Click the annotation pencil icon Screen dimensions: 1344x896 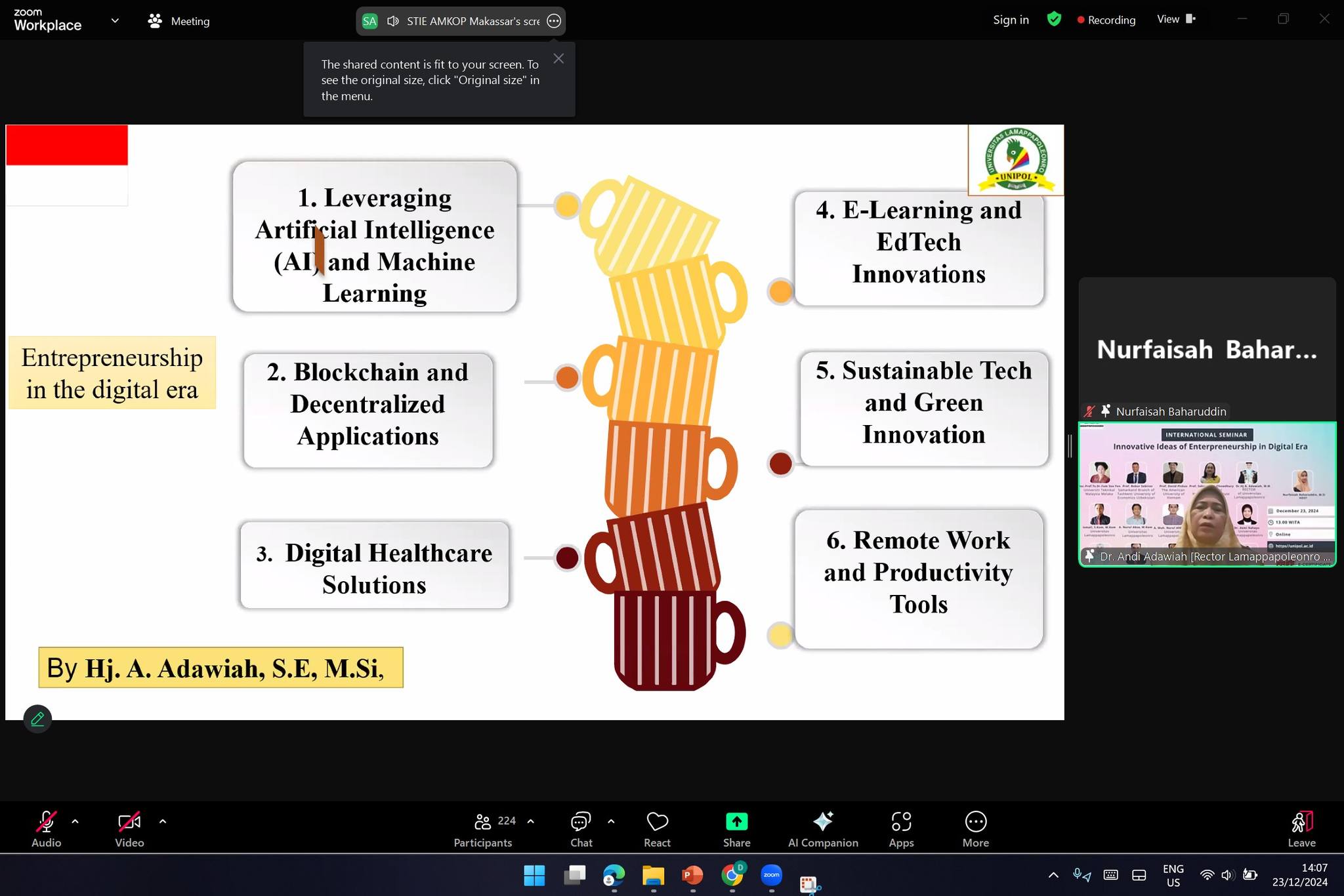point(37,719)
